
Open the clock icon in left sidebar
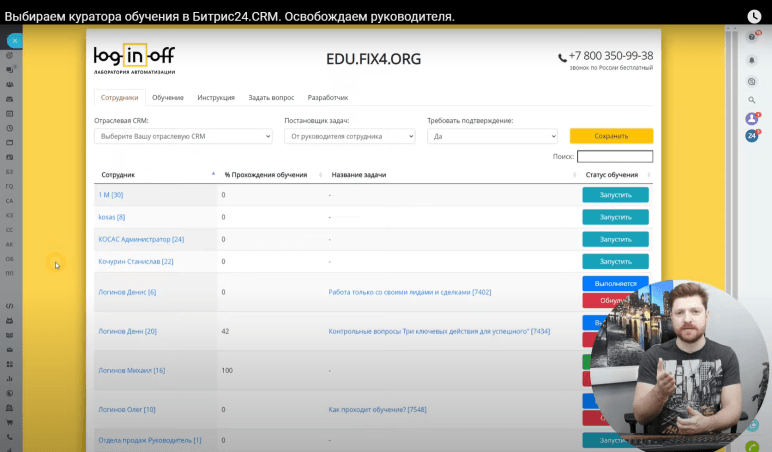[x=9, y=128]
